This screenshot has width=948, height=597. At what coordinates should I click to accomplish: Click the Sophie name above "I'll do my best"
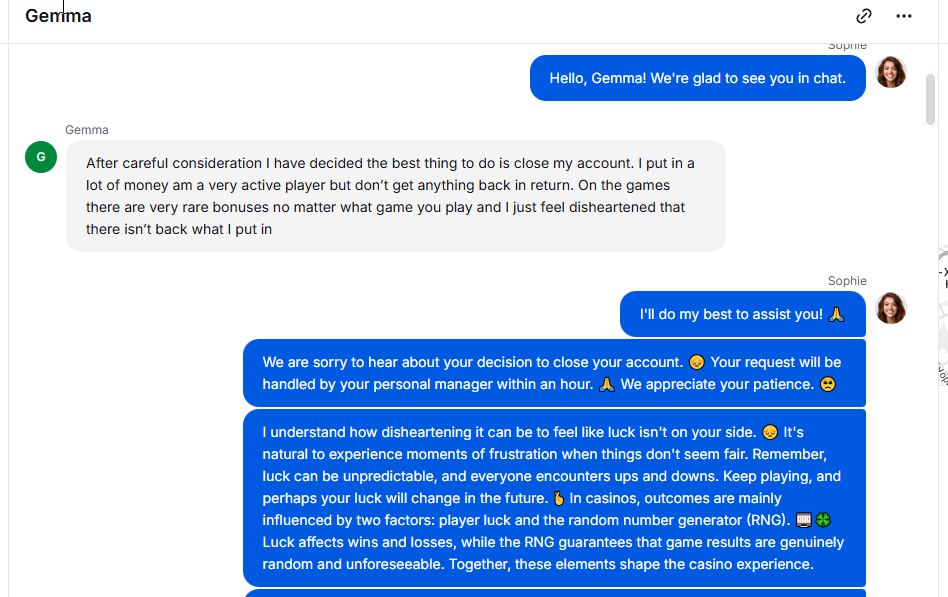[847, 281]
